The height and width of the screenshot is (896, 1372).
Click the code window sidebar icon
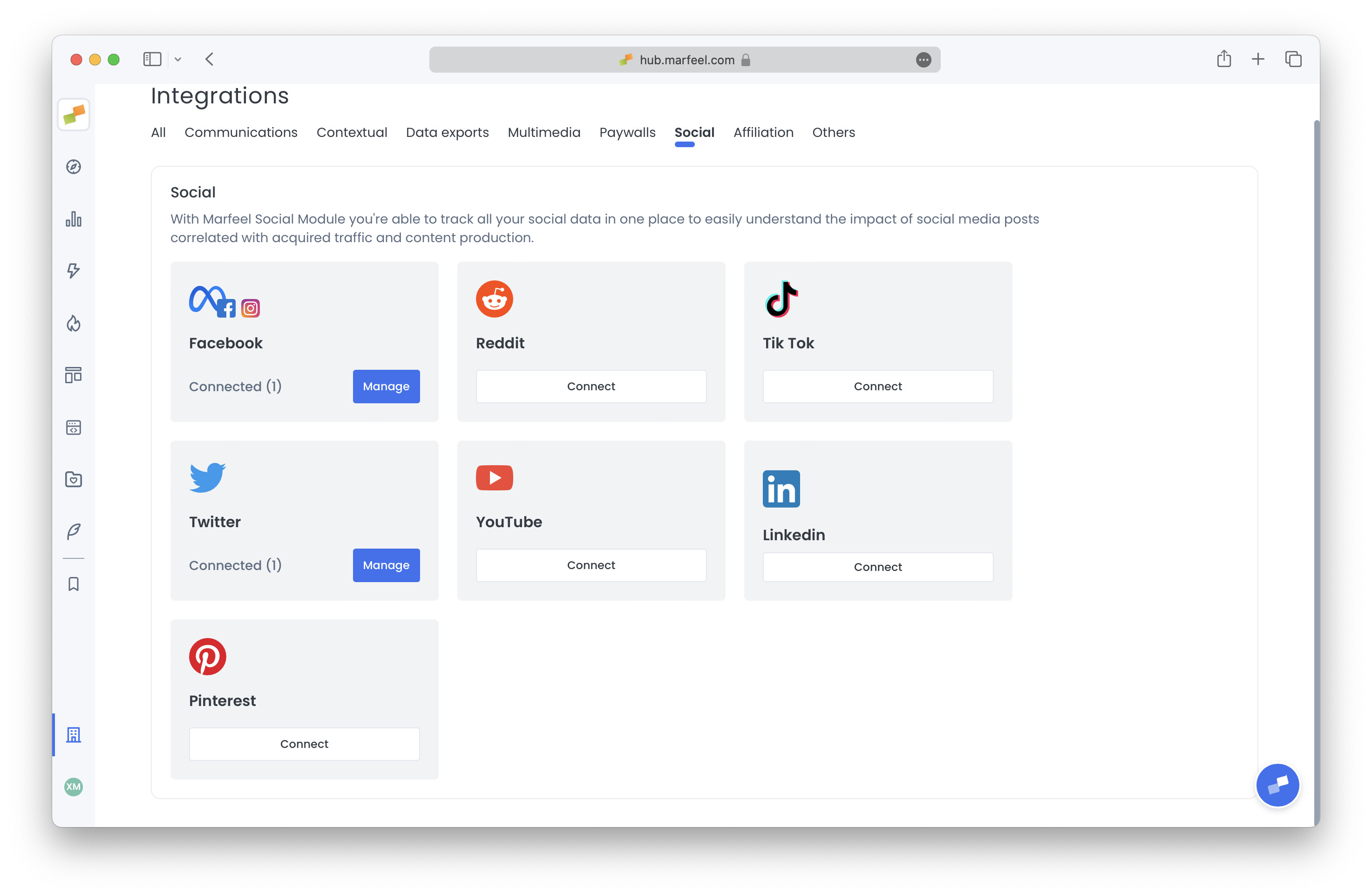73,427
